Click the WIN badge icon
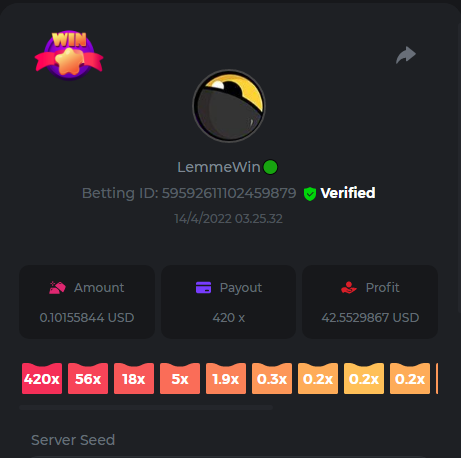 (x=69, y=55)
